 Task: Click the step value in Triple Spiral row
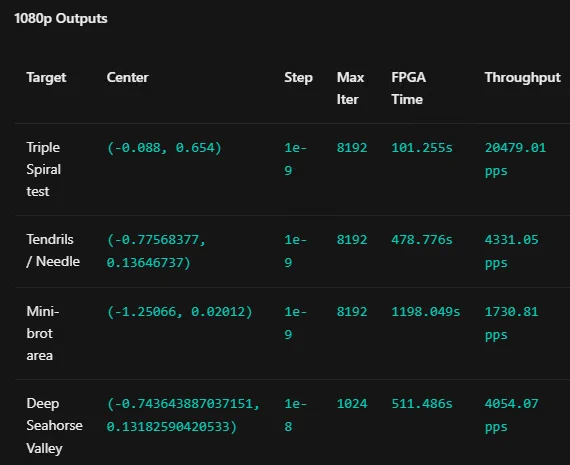pos(295,159)
